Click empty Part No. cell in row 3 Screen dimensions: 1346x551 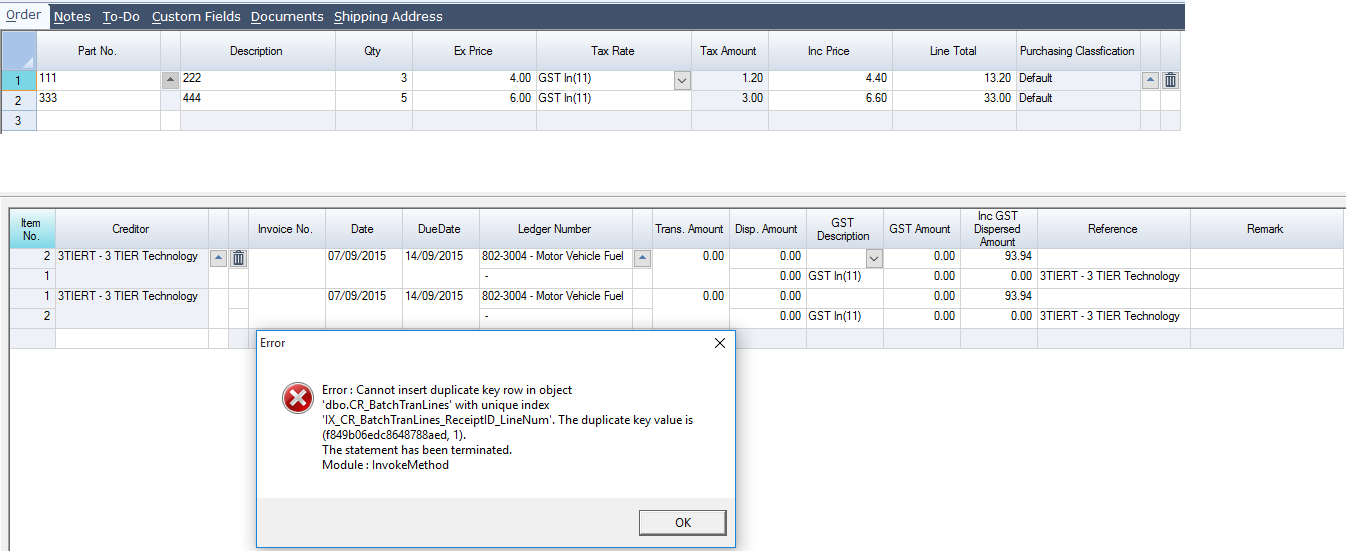click(x=98, y=120)
